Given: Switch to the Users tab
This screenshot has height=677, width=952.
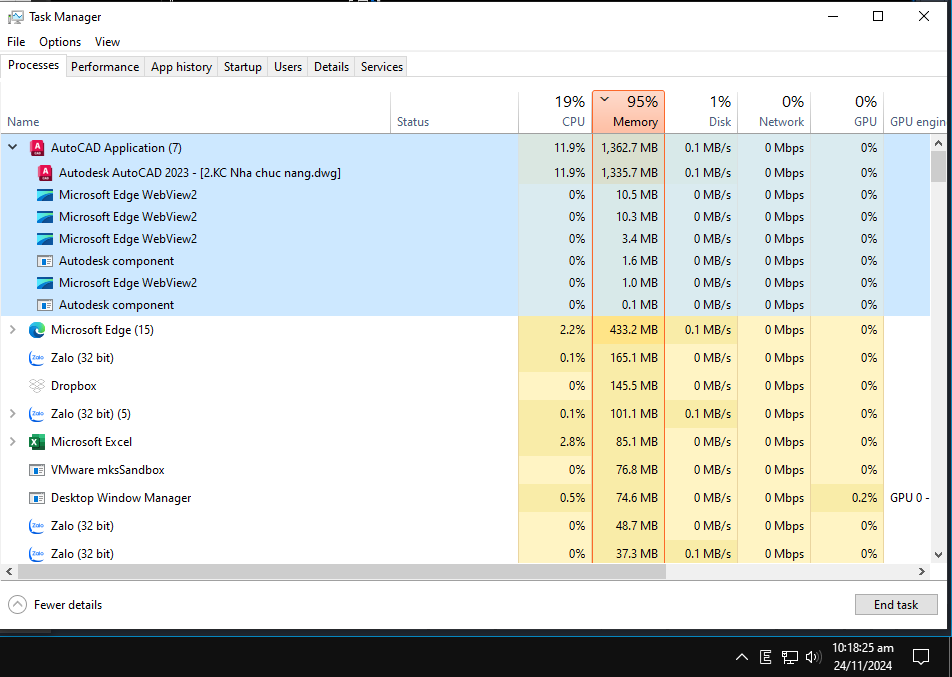Looking at the screenshot, I should [288, 67].
